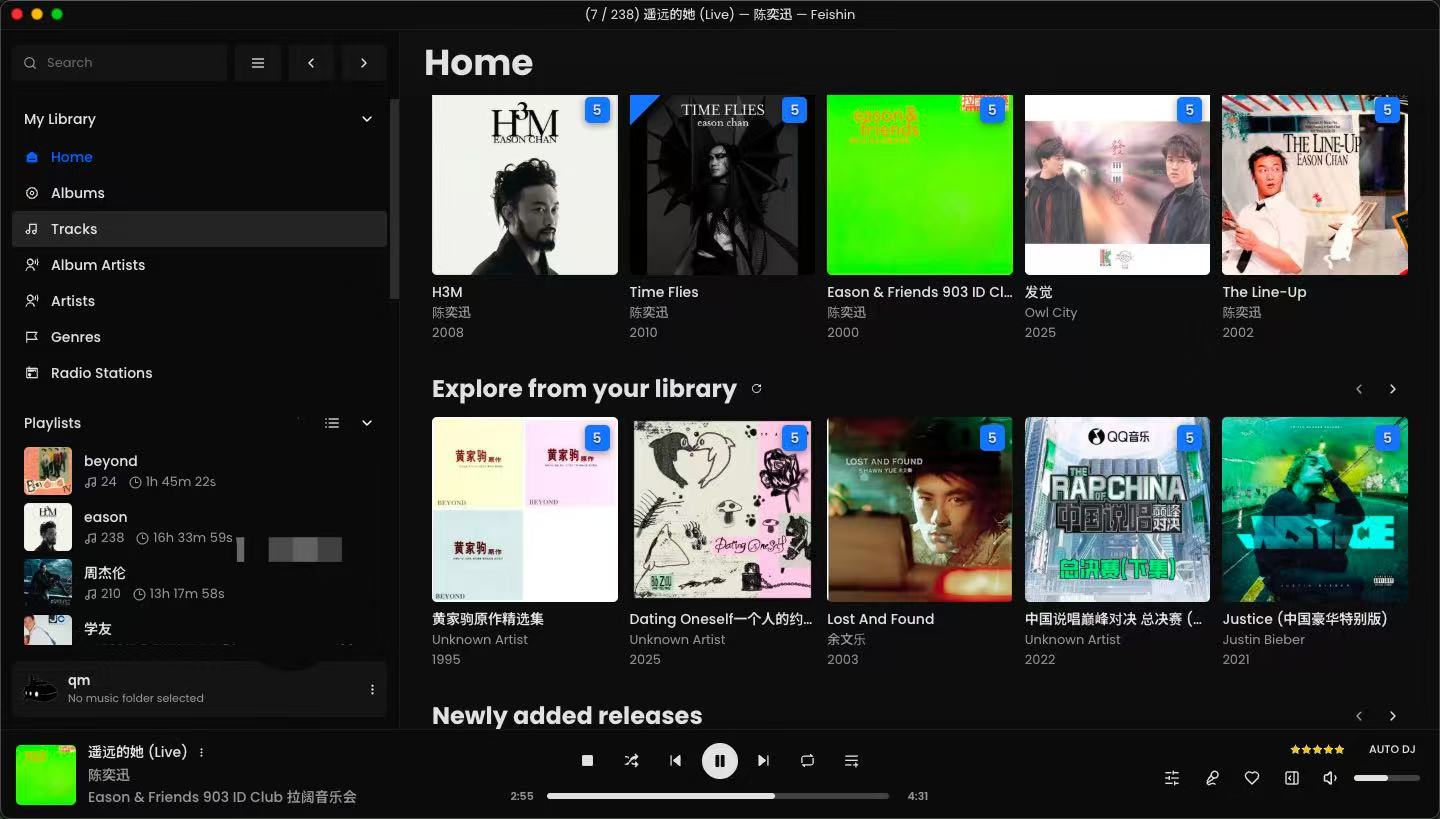
Task: Open the 黄家驹原作精选集 album cover
Action: pyautogui.click(x=525, y=509)
